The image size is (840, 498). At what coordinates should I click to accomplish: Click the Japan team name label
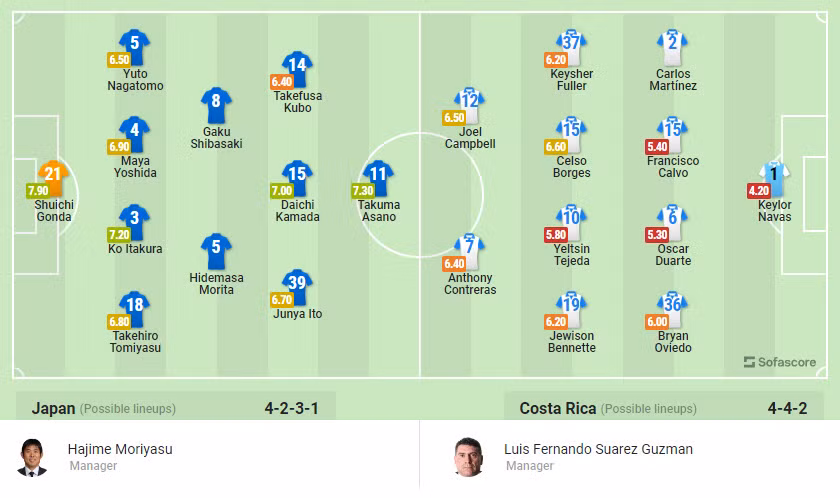coord(53,408)
